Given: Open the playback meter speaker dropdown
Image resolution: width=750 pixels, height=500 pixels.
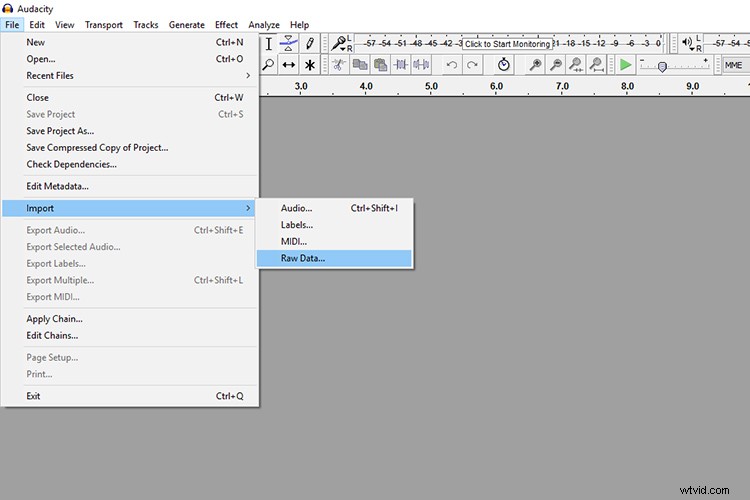Looking at the screenshot, I should pos(687,43).
